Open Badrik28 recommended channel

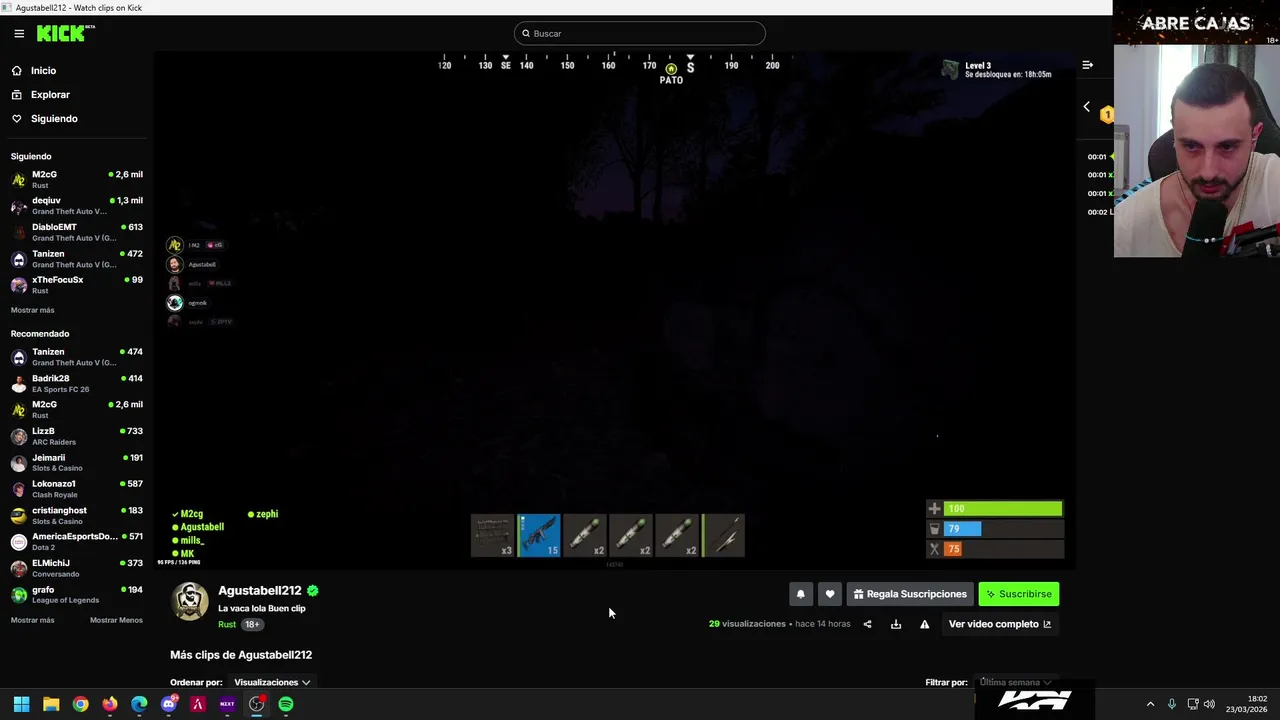(77, 383)
